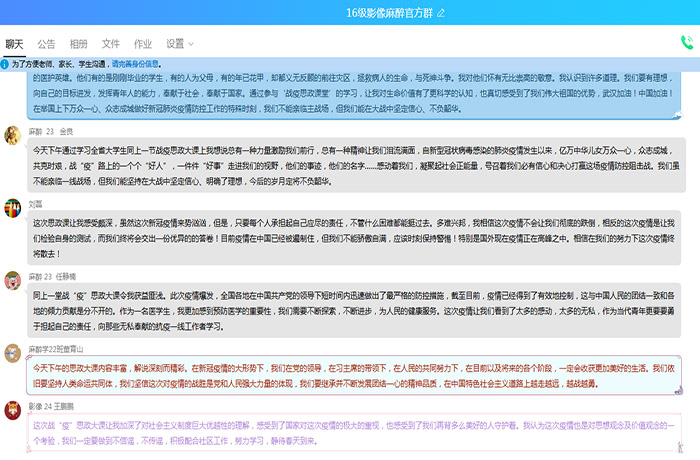Click sender name 影像 24 王鹏鹏

point(54,406)
